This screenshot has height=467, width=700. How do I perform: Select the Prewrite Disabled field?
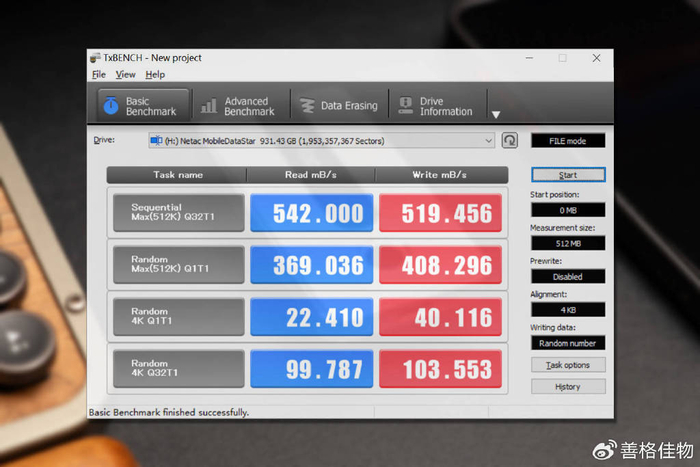568,276
